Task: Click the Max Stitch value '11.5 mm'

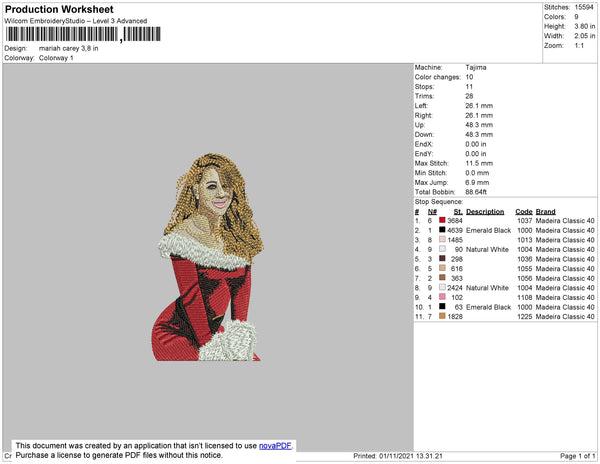Action: click(x=479, y=163)
